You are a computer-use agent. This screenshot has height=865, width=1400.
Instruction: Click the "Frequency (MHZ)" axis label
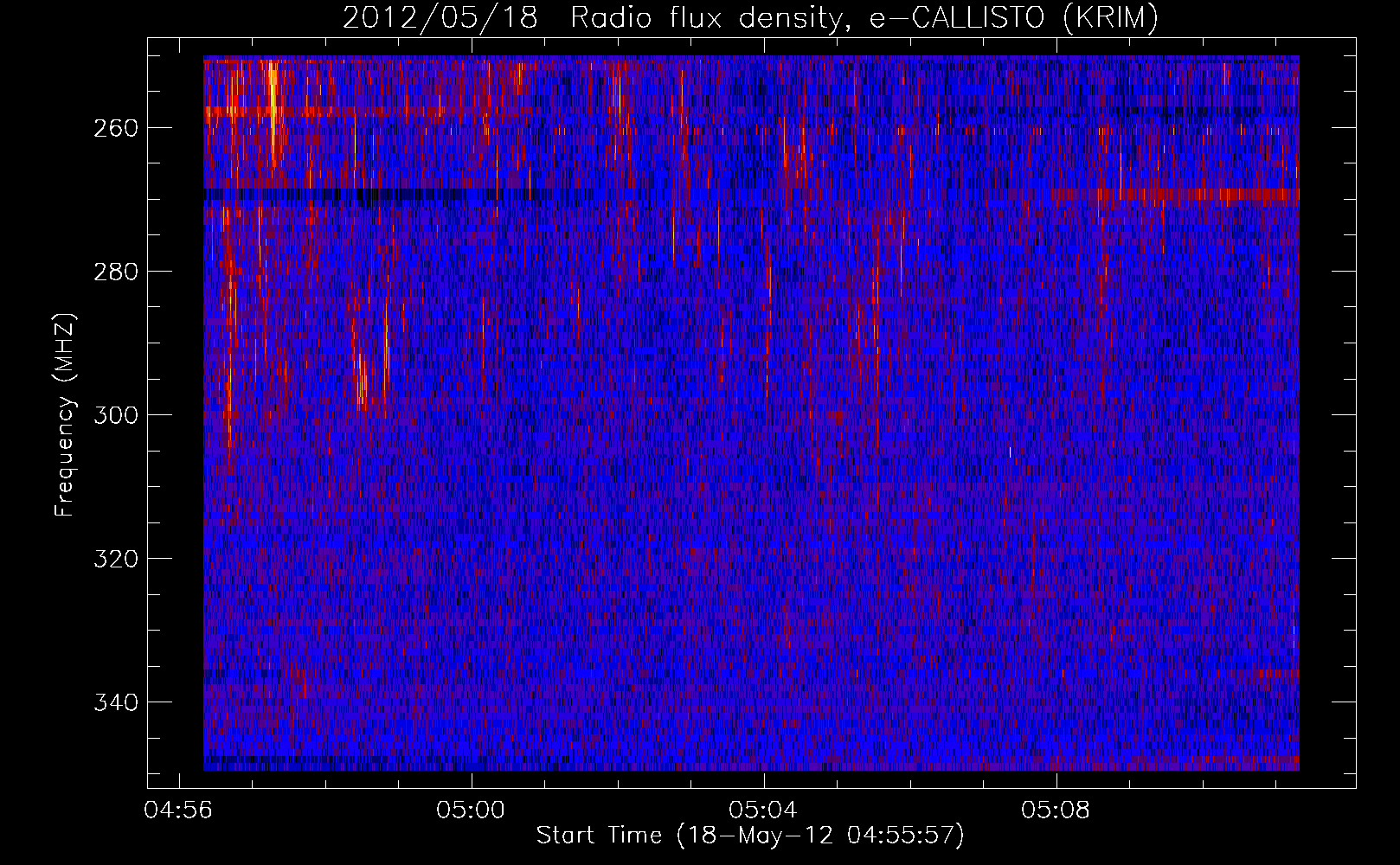click(65, 414)
